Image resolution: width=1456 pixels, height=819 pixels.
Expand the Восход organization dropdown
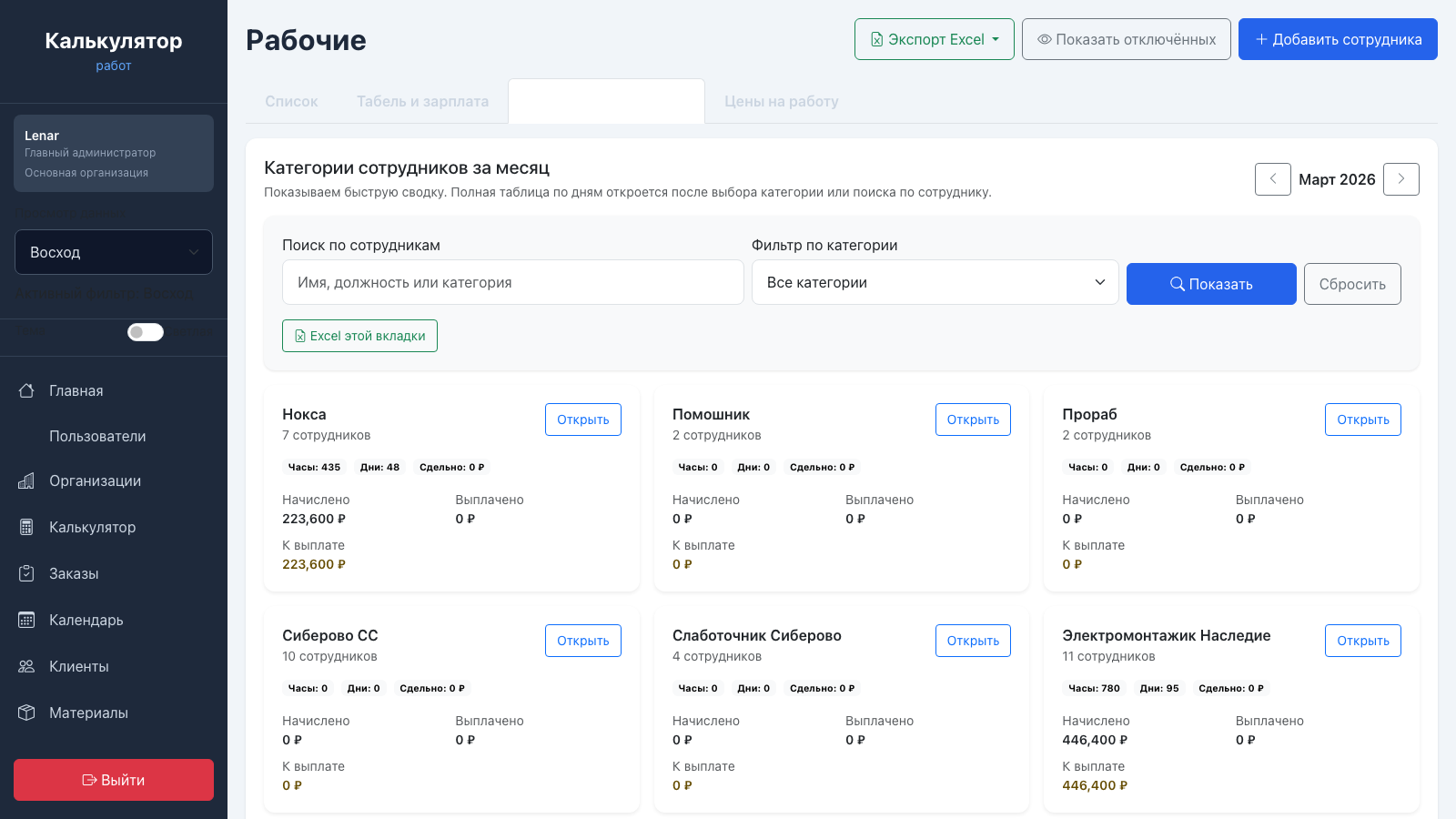[x=114, y=252]
